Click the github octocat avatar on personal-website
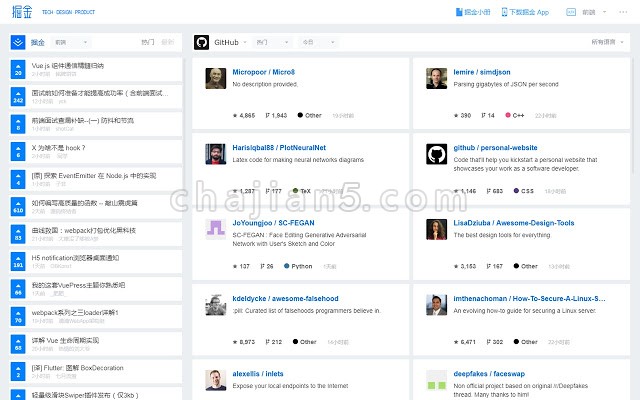Viewport: 640px width, 400px height. [x=436, y=154]
